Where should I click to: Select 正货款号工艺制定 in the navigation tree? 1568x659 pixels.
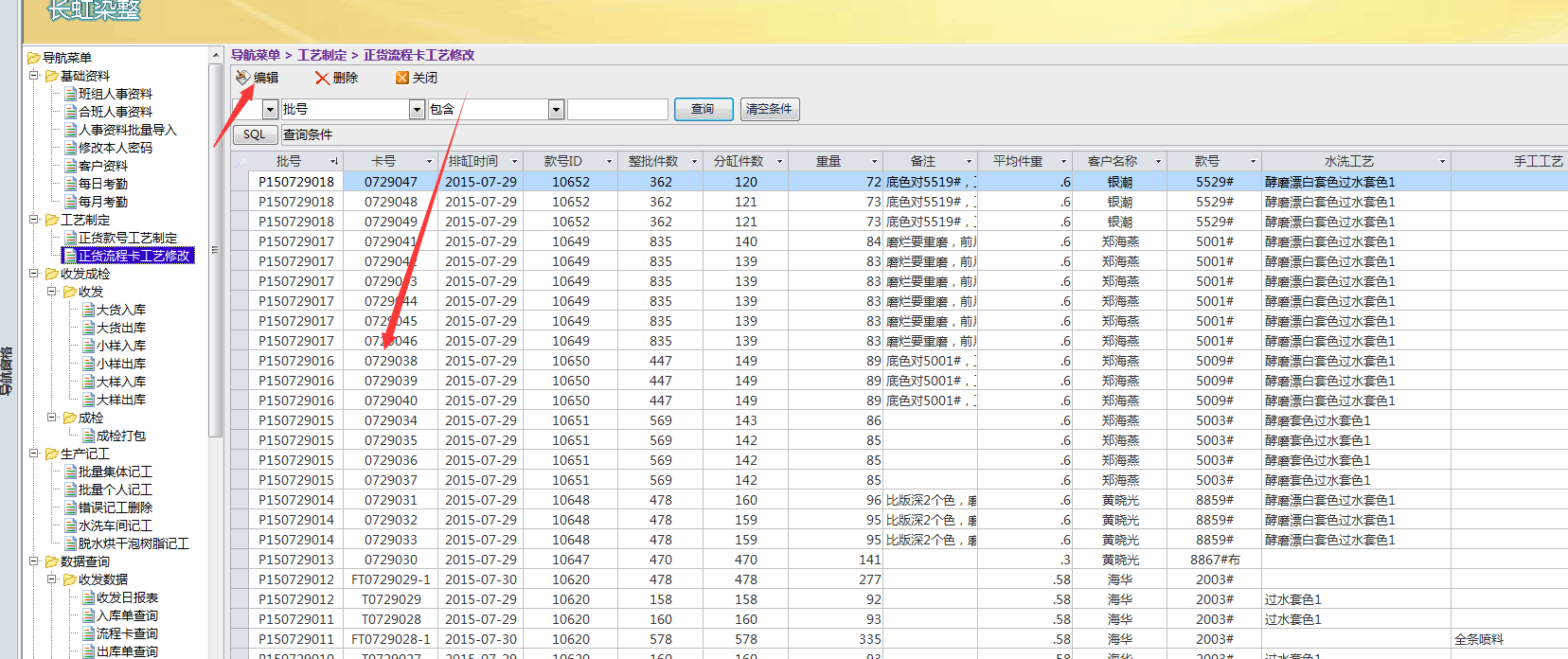[x=127, y=238]
